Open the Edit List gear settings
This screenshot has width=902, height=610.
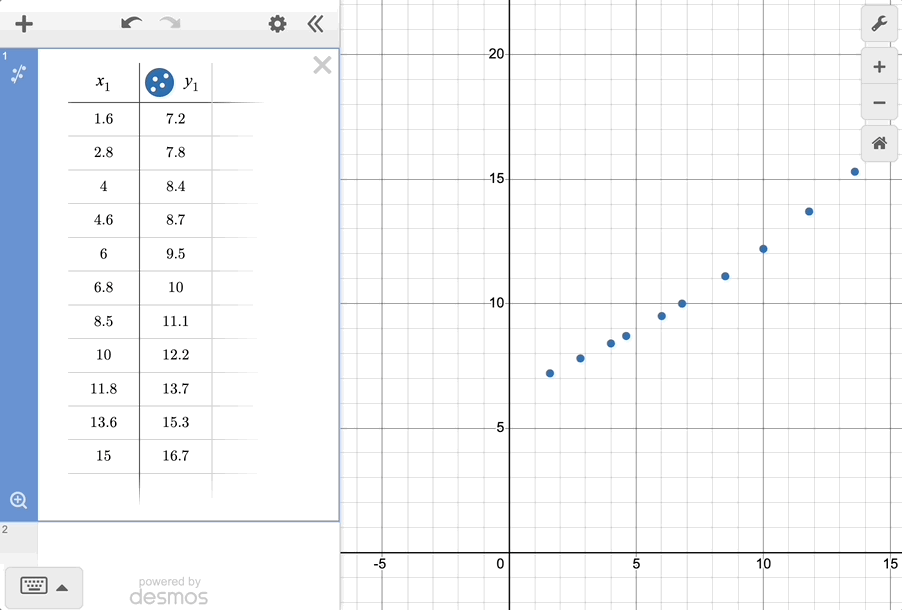click(x=278, y=24)
